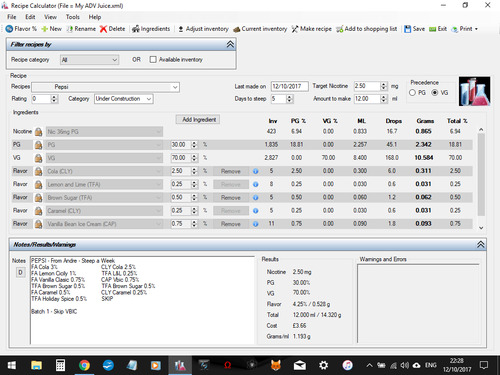Open the Recipe category dropdown
500x375 pixels.
click(90, 60)
